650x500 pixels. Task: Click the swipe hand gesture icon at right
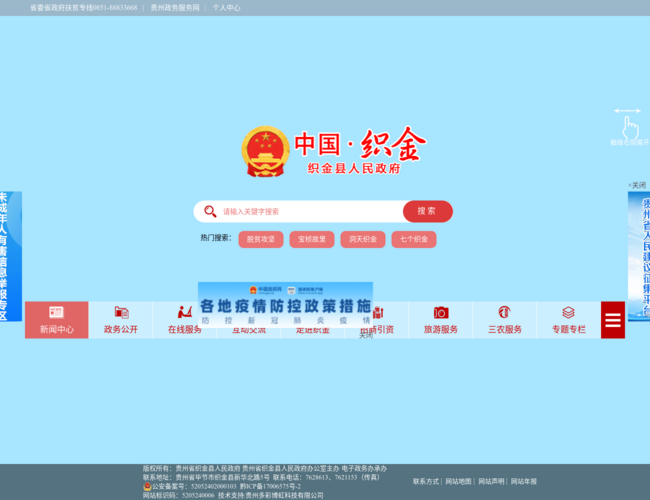[628, 125]
